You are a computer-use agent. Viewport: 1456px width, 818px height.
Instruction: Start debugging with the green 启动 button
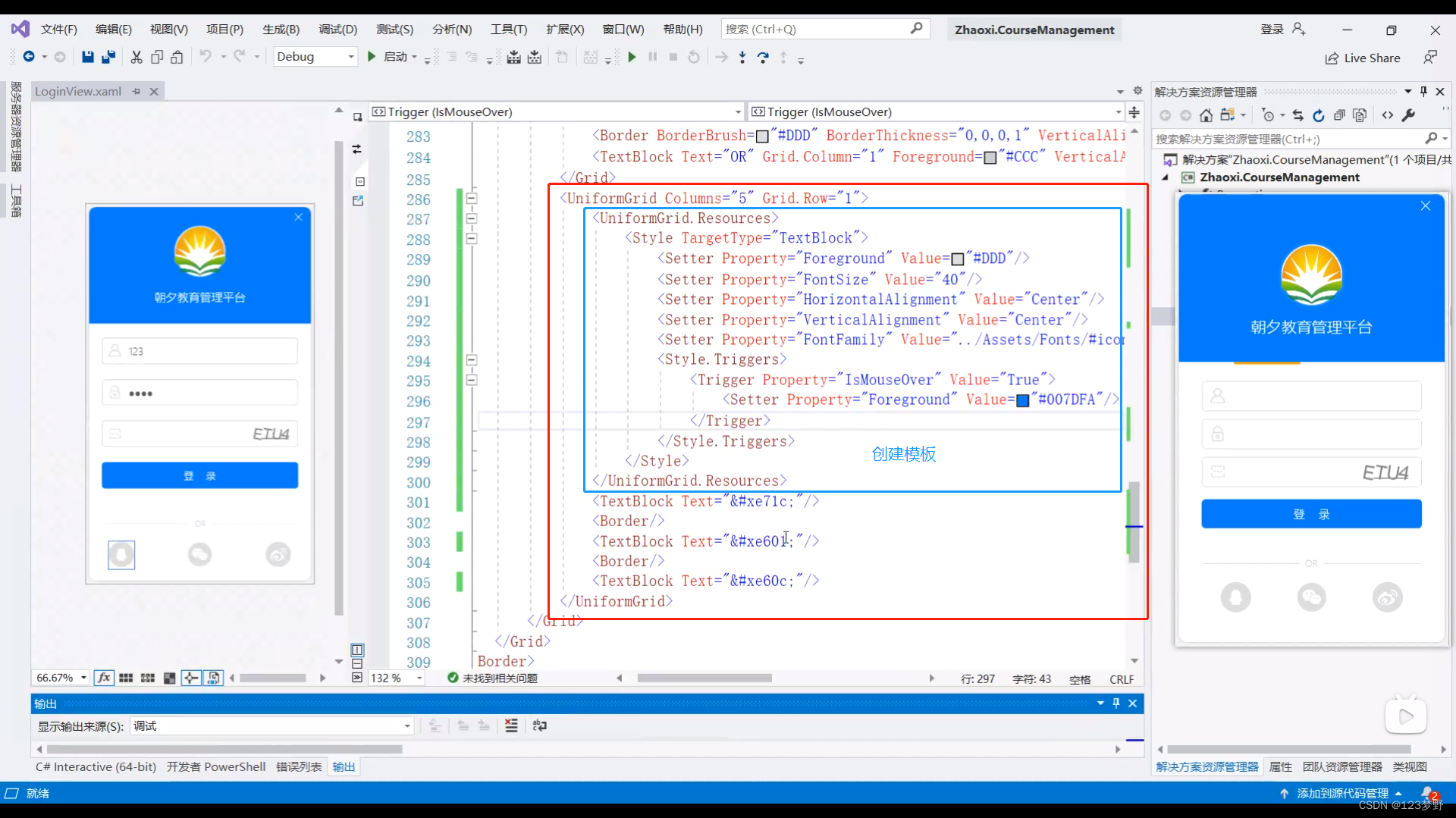pyautogui.click(x=391, y=57)
